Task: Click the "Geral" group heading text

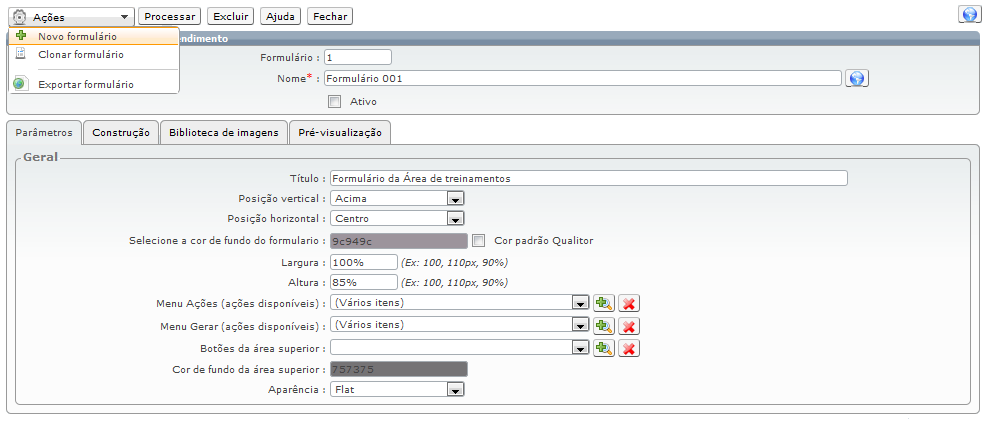Action: [40, 157]
